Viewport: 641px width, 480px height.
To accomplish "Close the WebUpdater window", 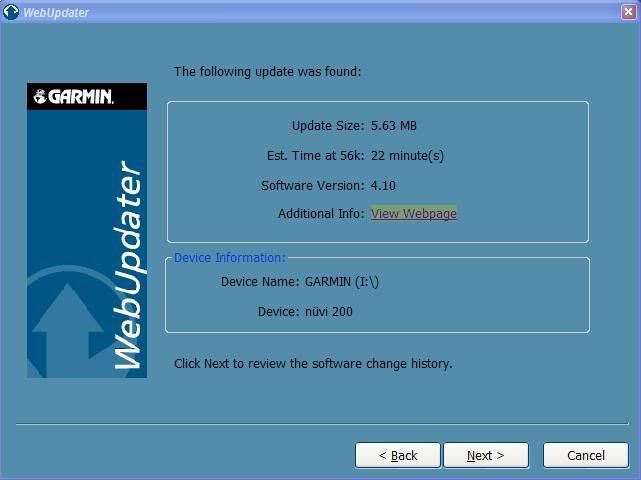I will (628, 11).
